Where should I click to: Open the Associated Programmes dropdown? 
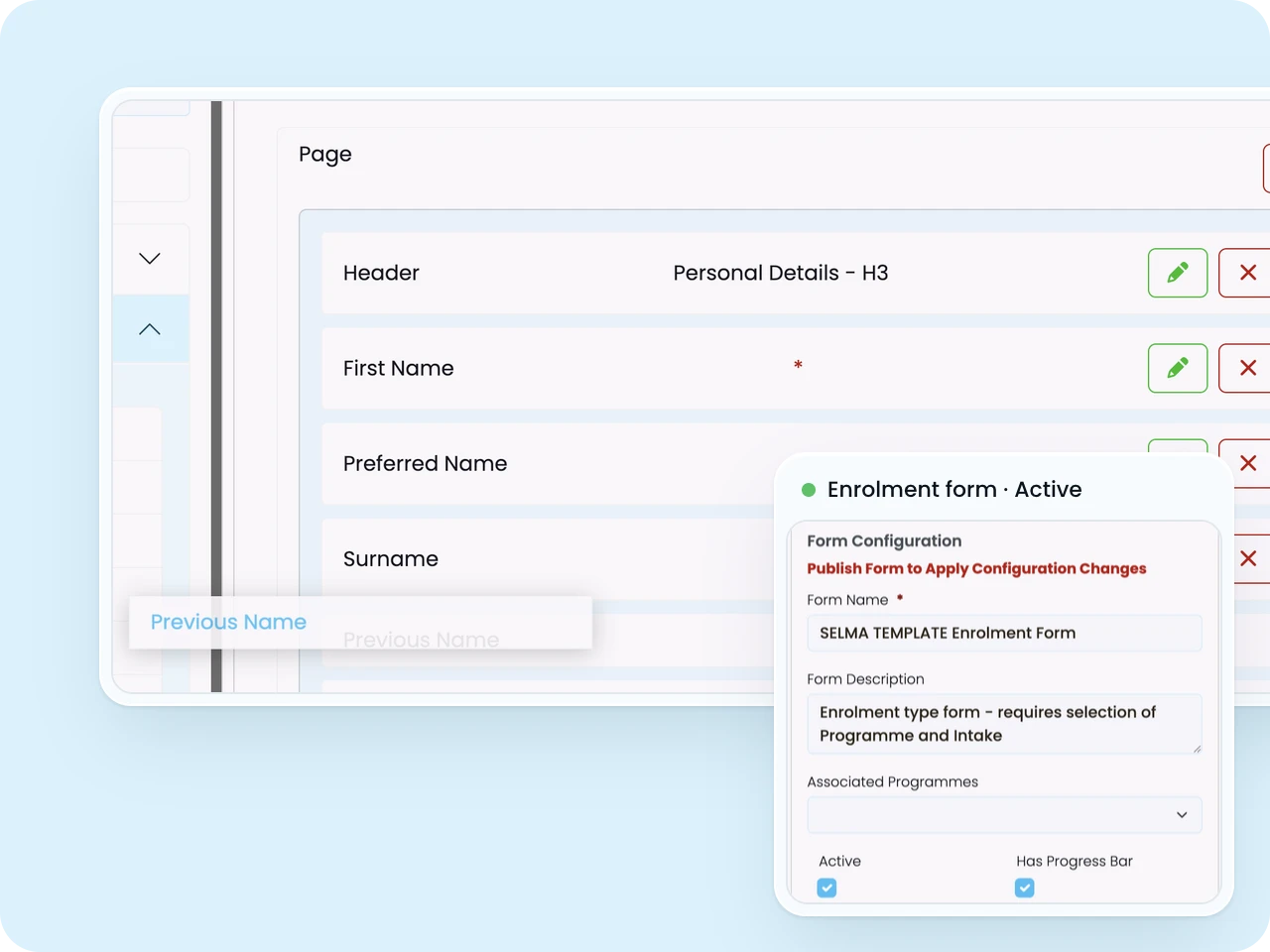pyautogui.click(x=1004, y=815)
